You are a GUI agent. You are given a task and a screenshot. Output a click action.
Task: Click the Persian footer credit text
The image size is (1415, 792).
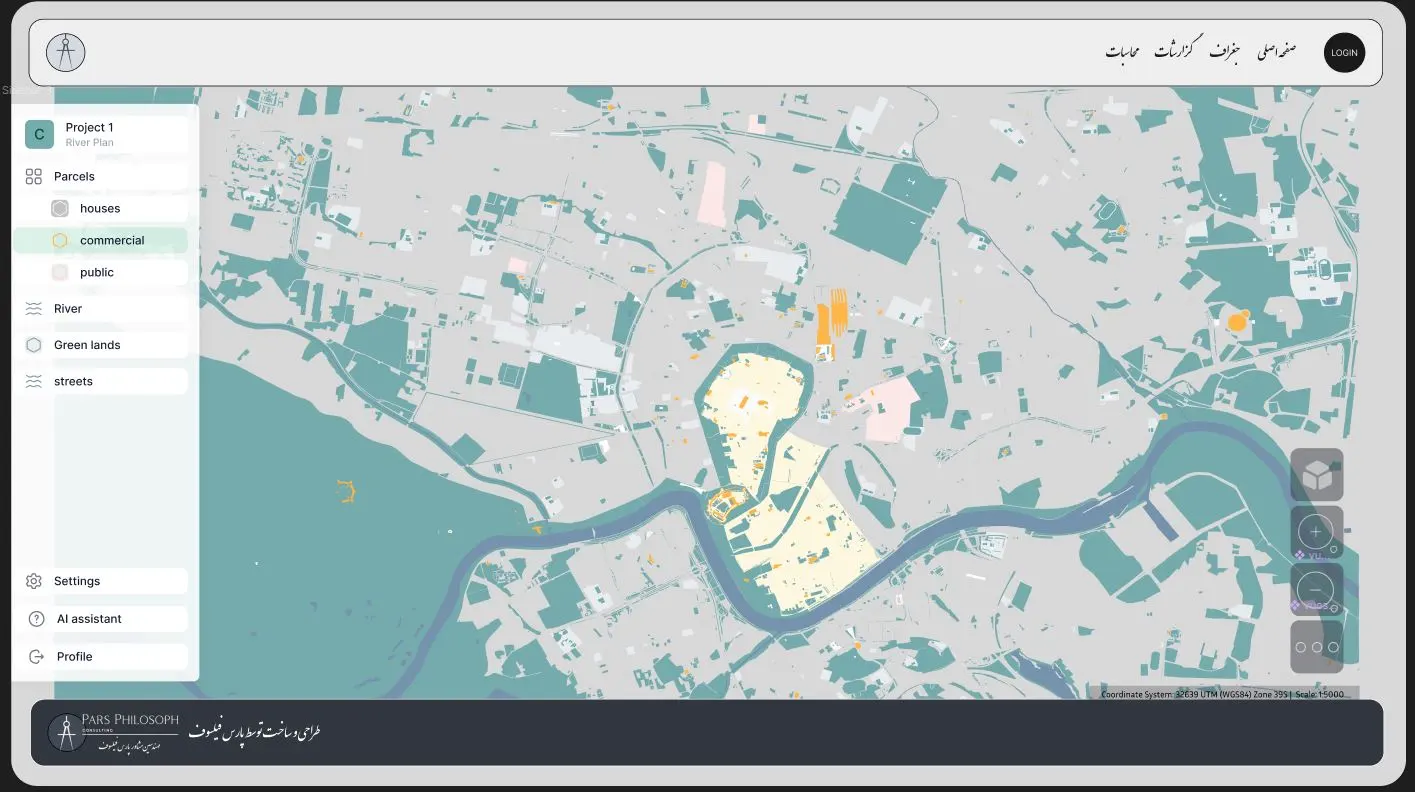pyautogui.click(x=255, y=732)
